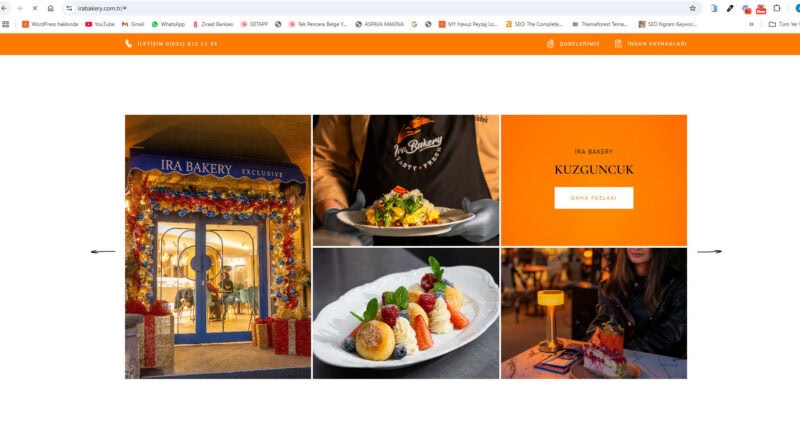Bookmark this page with the star icon
The image size is (800, 424).
pos(692,8)
